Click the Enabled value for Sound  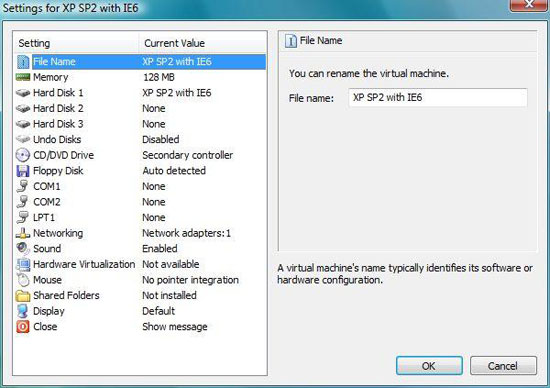(x=160, y=248)
